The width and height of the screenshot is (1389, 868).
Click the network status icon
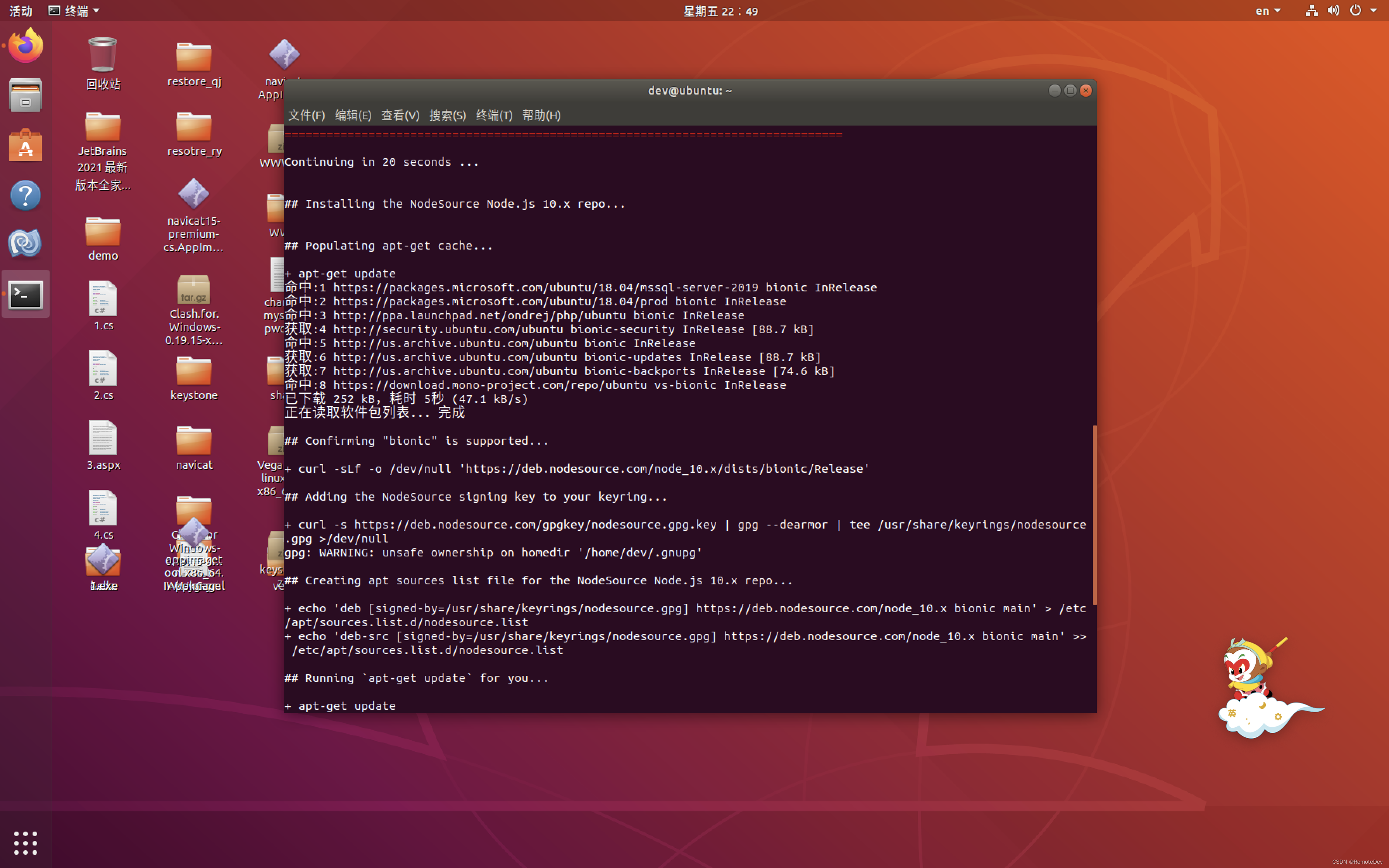tap(1311, 10)
